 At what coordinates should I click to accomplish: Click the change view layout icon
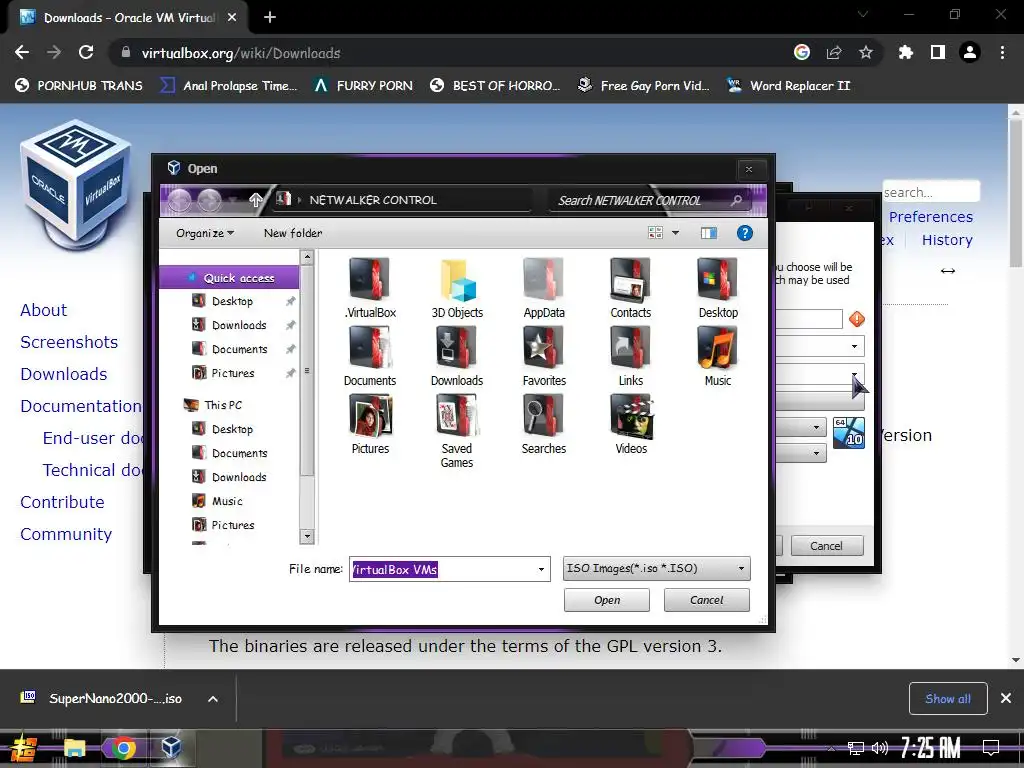pyautogui.click(x=655, y=233)
